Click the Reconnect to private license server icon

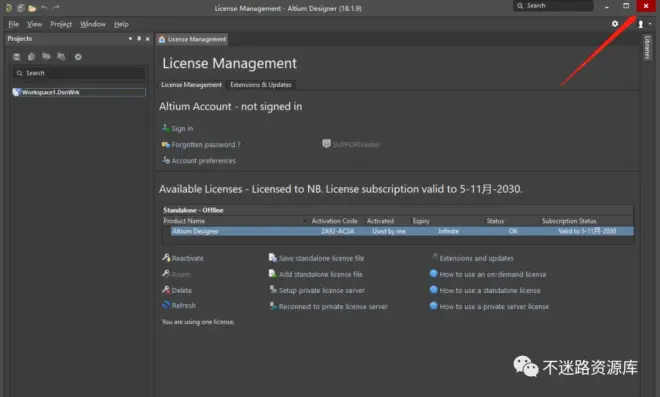[x=273, y=306]
